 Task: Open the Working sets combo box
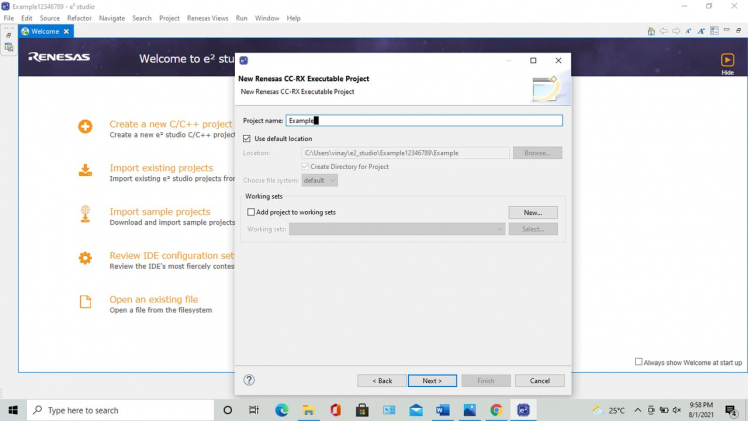click(x=397, y=229)
